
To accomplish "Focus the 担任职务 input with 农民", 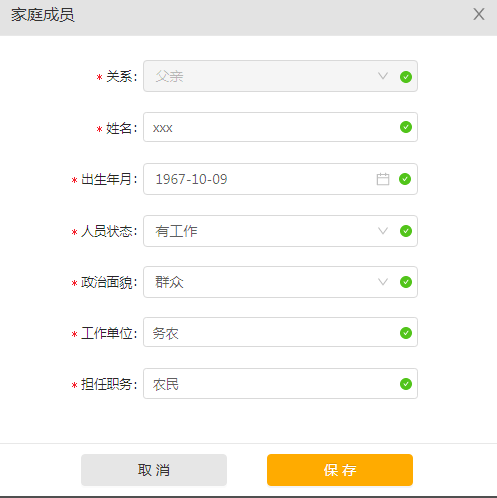I will point(280,383).
